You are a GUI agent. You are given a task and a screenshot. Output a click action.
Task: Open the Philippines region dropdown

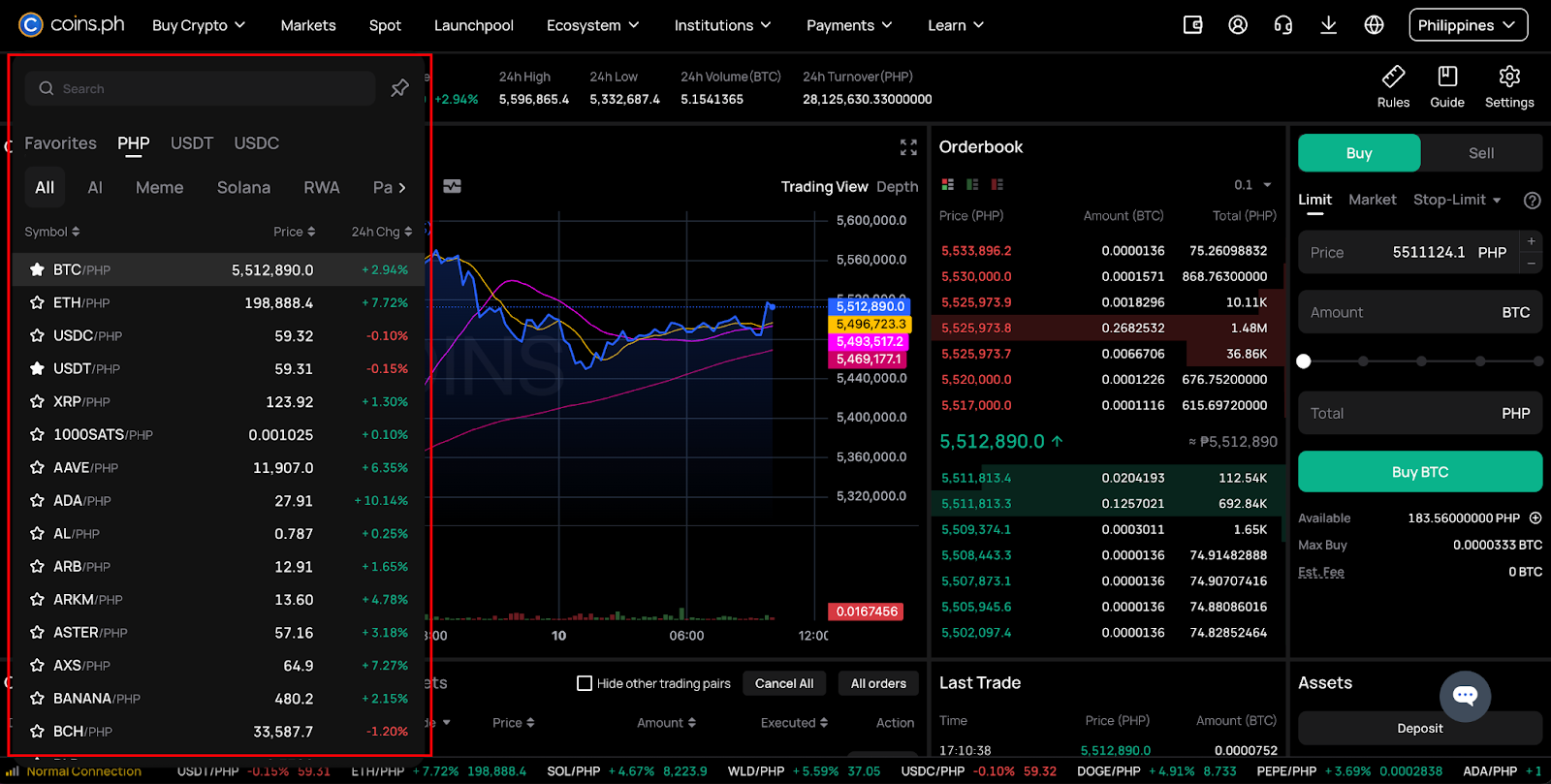(1468, 25)
